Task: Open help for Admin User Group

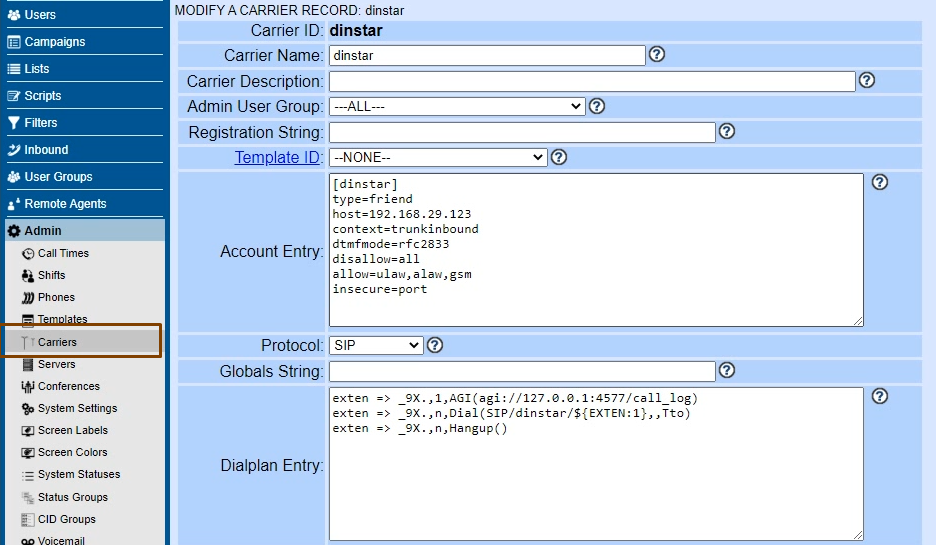Action: tap(597, 106)
